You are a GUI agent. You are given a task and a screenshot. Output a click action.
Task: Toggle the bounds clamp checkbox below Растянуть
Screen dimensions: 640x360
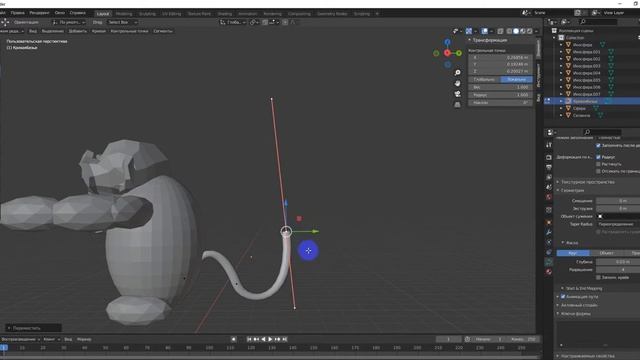[x=598, y=171]
